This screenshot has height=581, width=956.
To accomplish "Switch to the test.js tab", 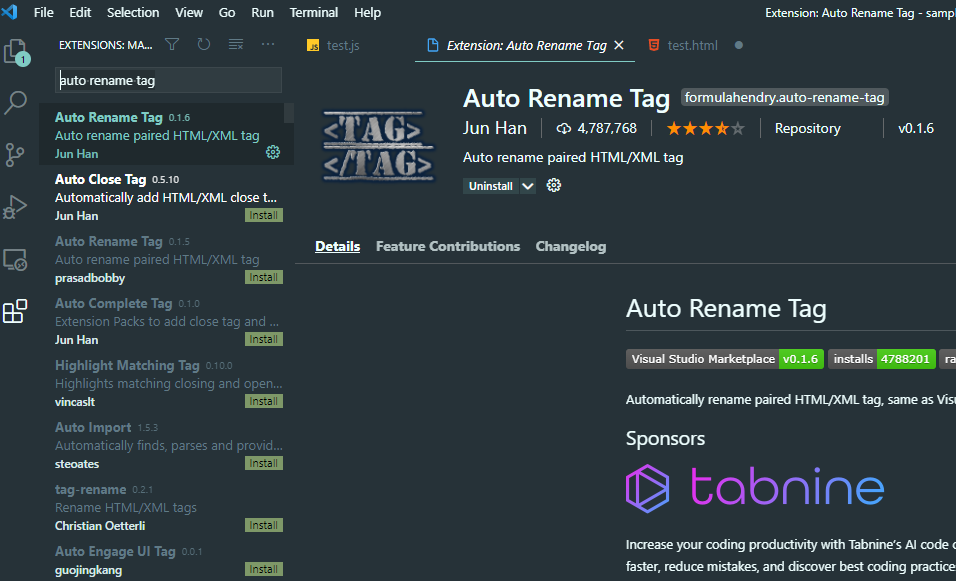I will click(333, 45).
